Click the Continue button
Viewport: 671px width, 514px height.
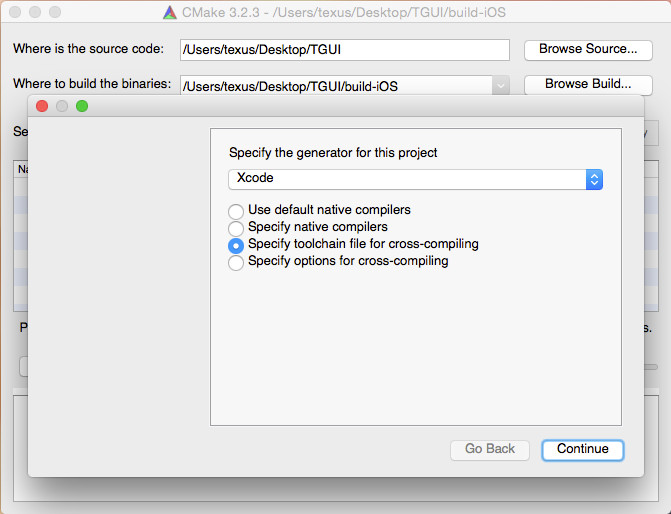click(582, 450)
